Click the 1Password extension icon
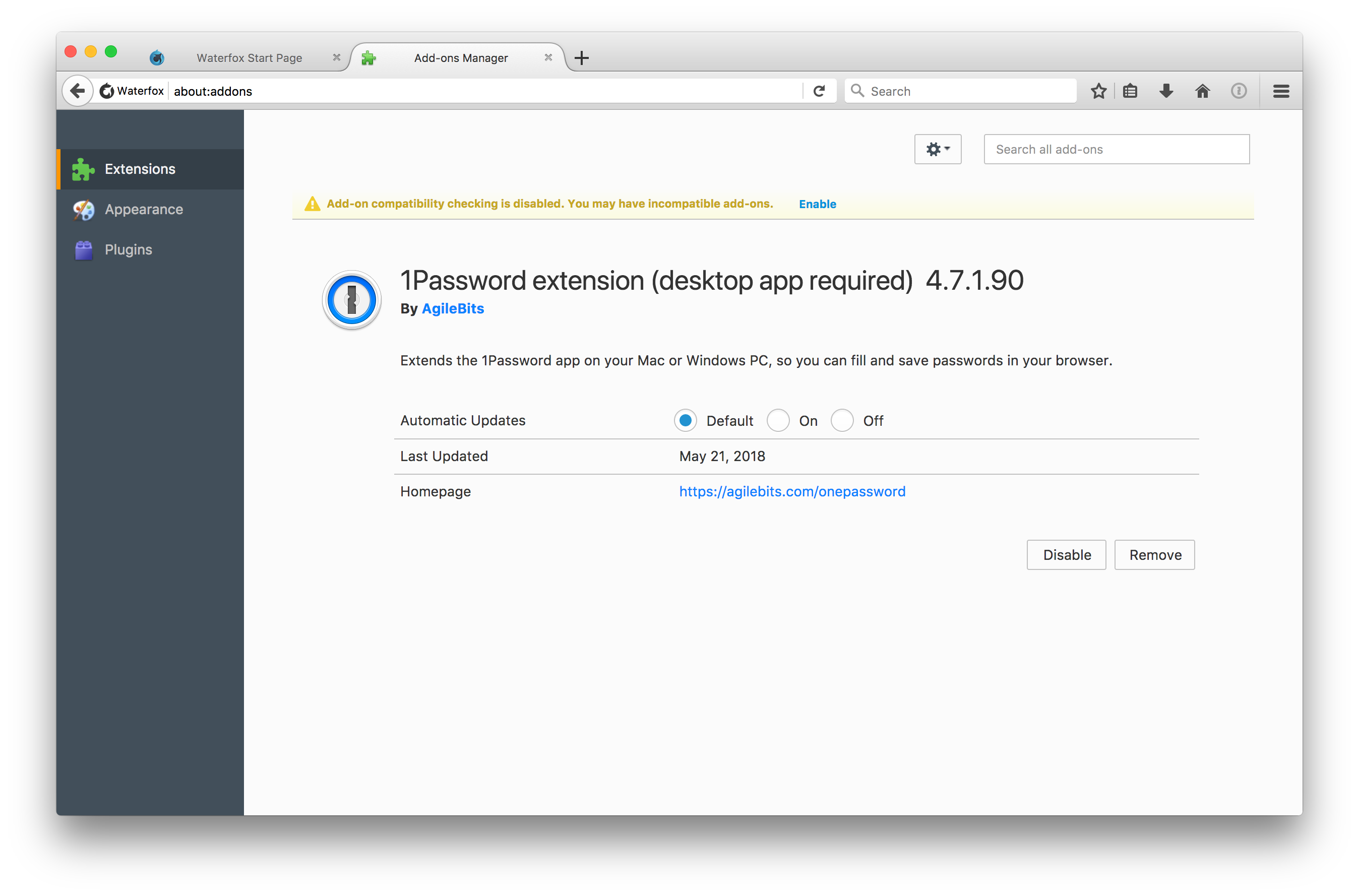 pos(351,299)
